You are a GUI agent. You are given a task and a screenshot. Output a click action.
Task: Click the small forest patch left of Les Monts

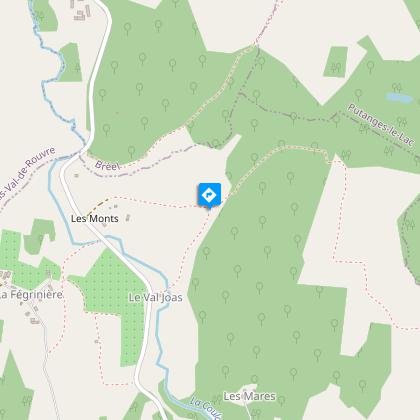[39, 236]
